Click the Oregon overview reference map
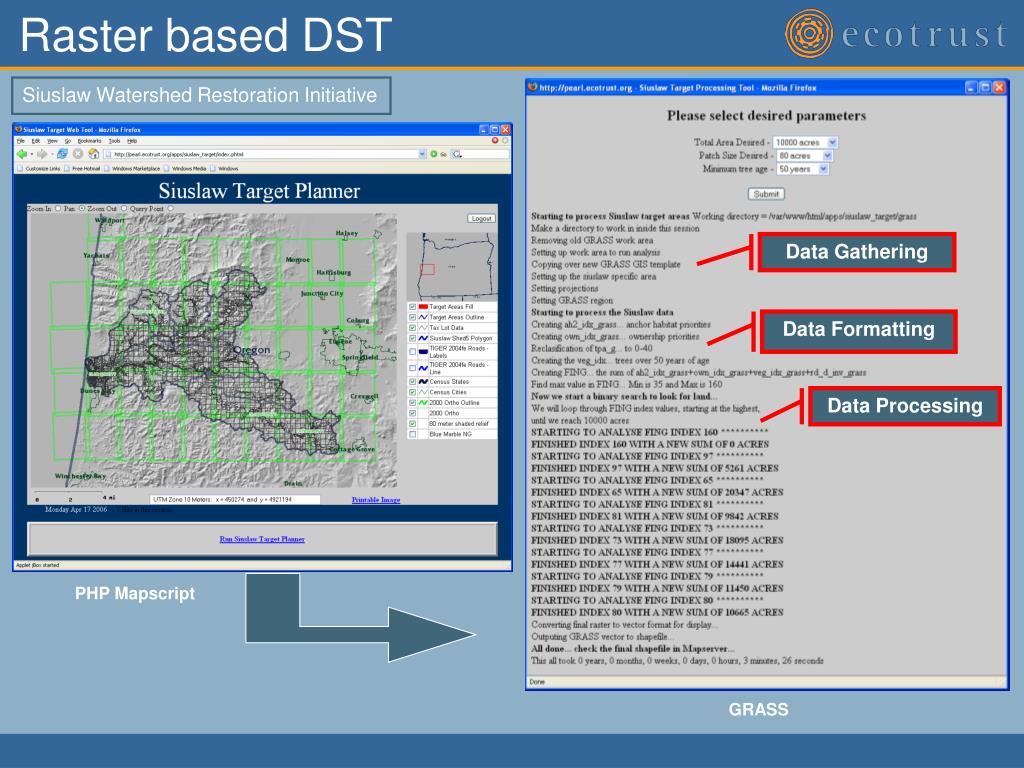 click(x=451, y=266)
